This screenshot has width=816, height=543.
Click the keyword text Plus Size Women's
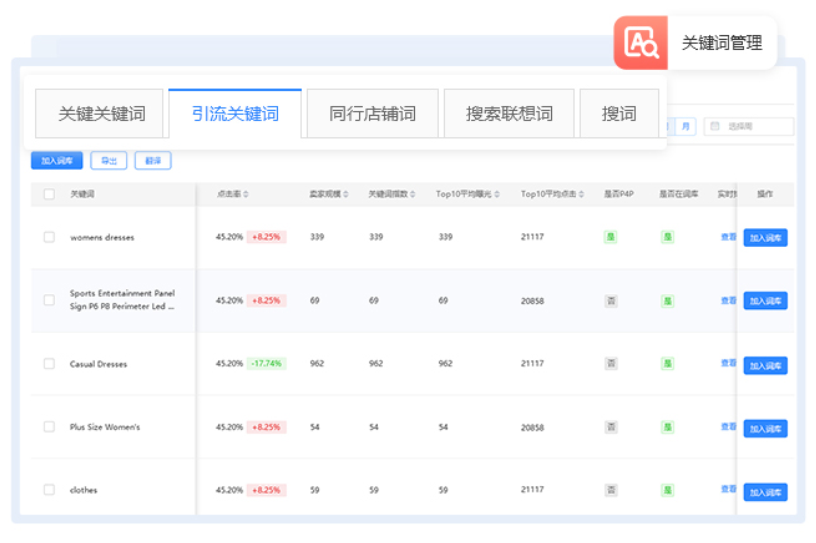[105, 427]
